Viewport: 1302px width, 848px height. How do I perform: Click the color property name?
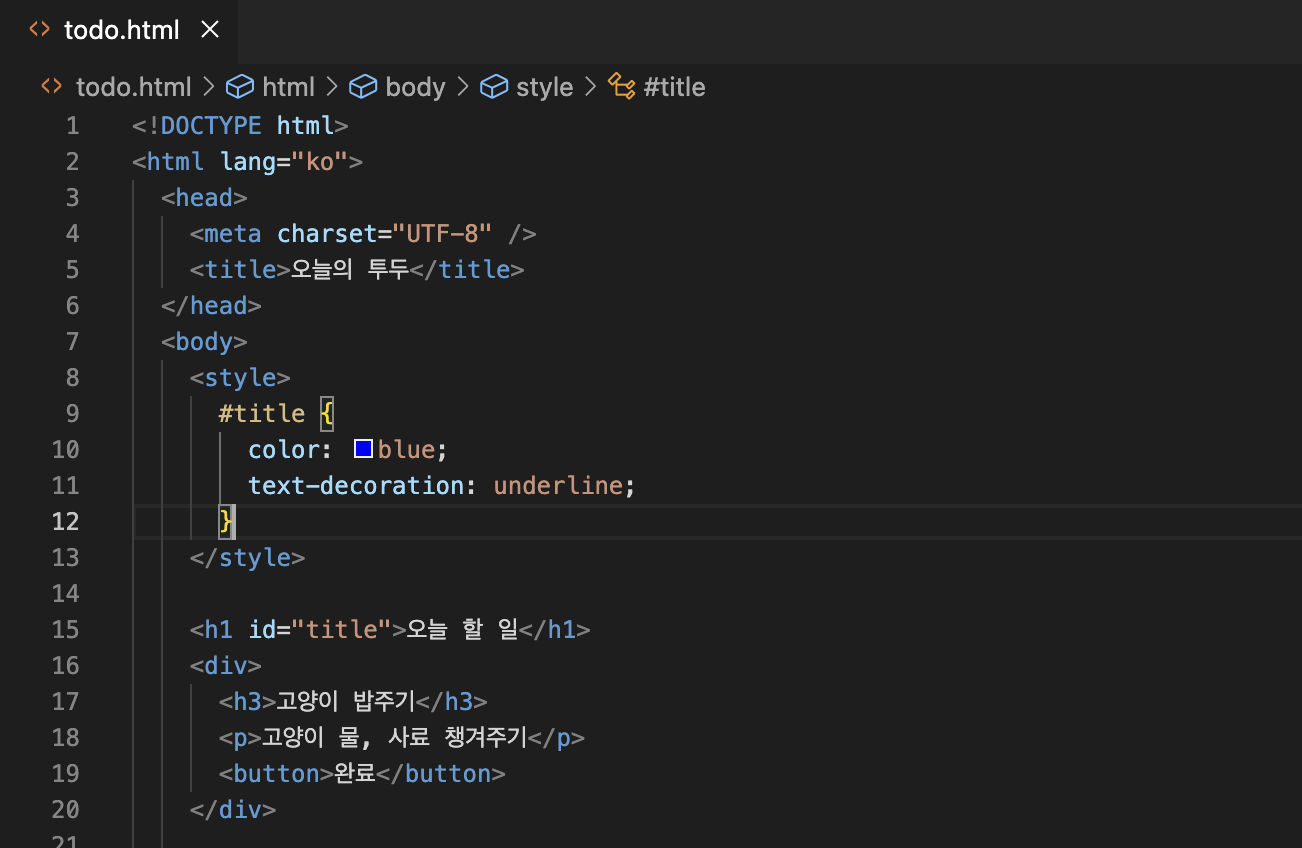(x=284, y=450)
